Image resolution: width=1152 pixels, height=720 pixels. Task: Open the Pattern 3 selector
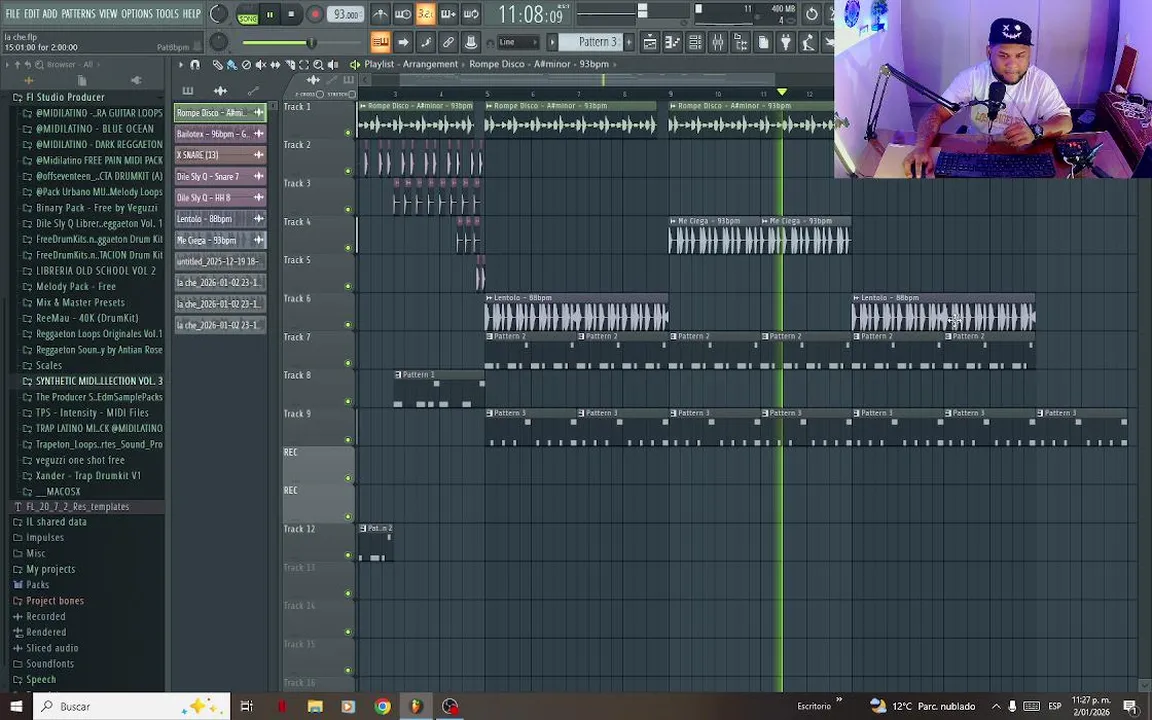pos(591,42)
